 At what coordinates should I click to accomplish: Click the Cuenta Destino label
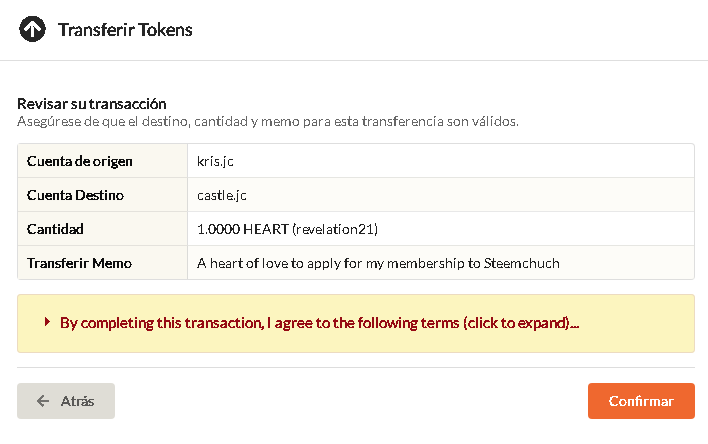coord(75,195)
